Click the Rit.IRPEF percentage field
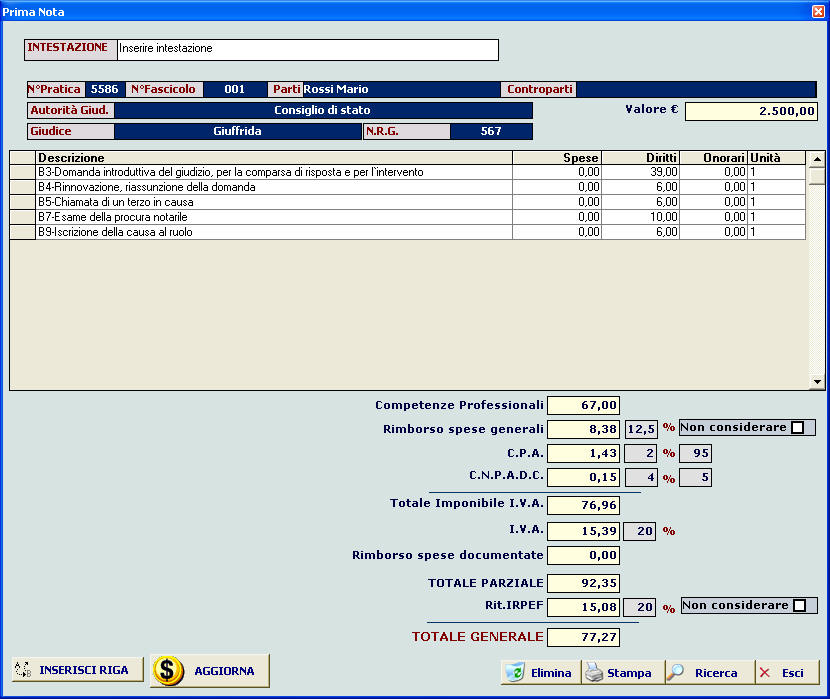 point(639,607)
